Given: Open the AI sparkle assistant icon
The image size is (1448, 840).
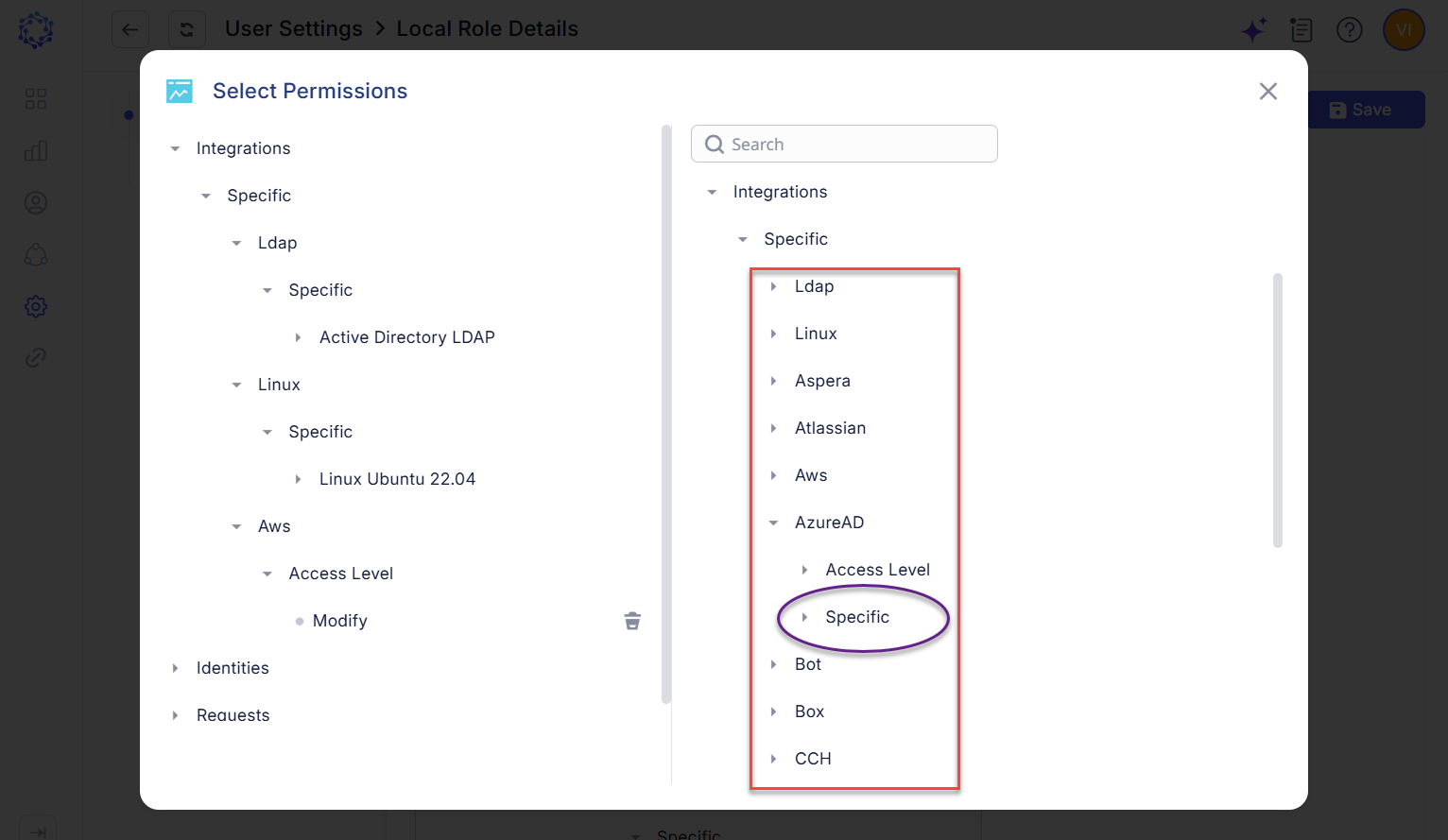Looking at the screenshot, I should coord(1254,30).
